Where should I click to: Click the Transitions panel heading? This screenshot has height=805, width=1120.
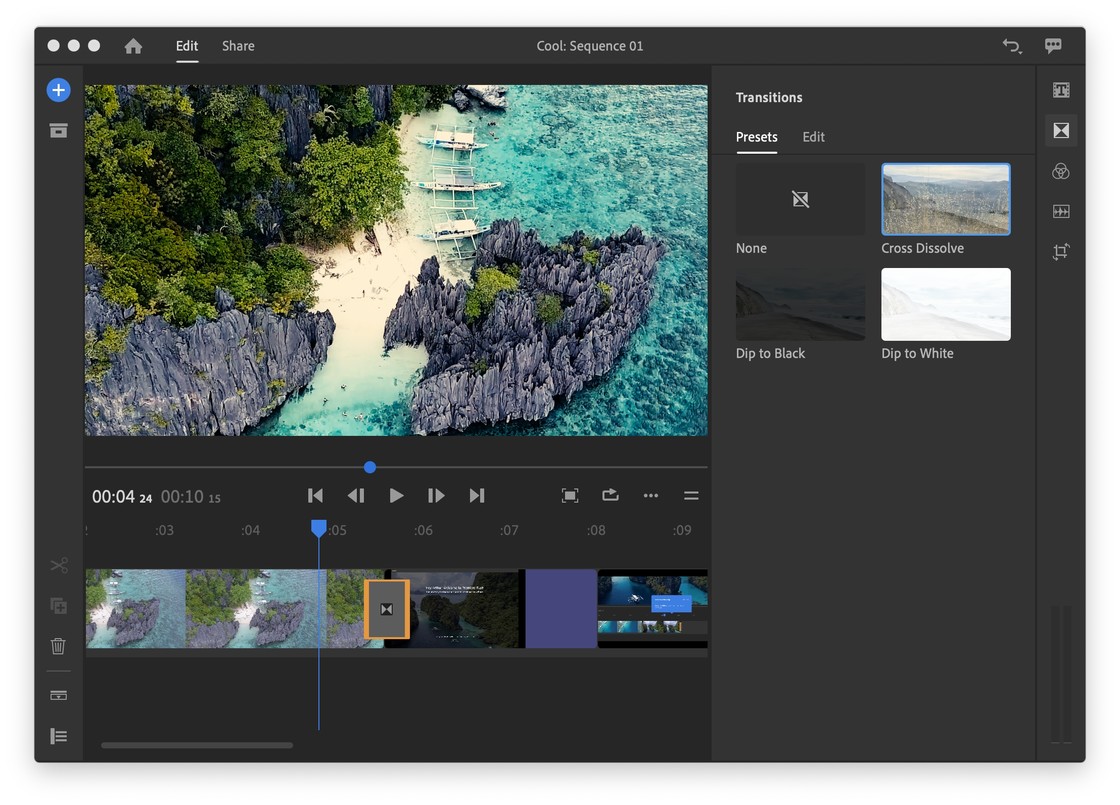[x=769, y=97]
